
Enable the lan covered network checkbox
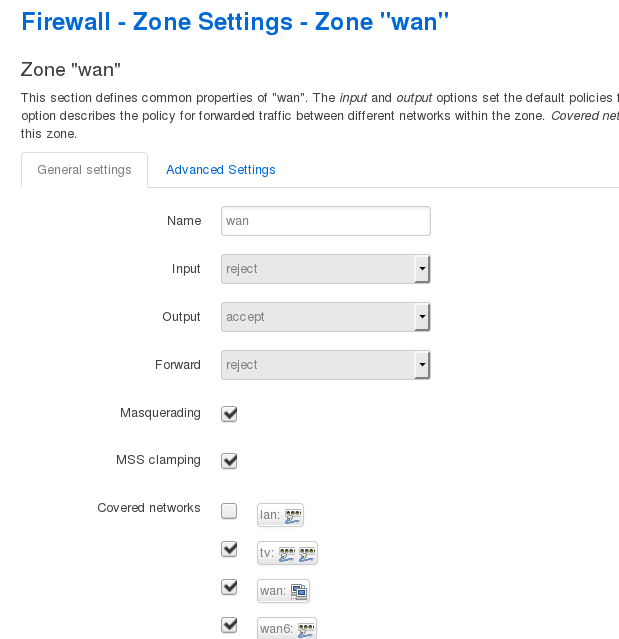229,511
